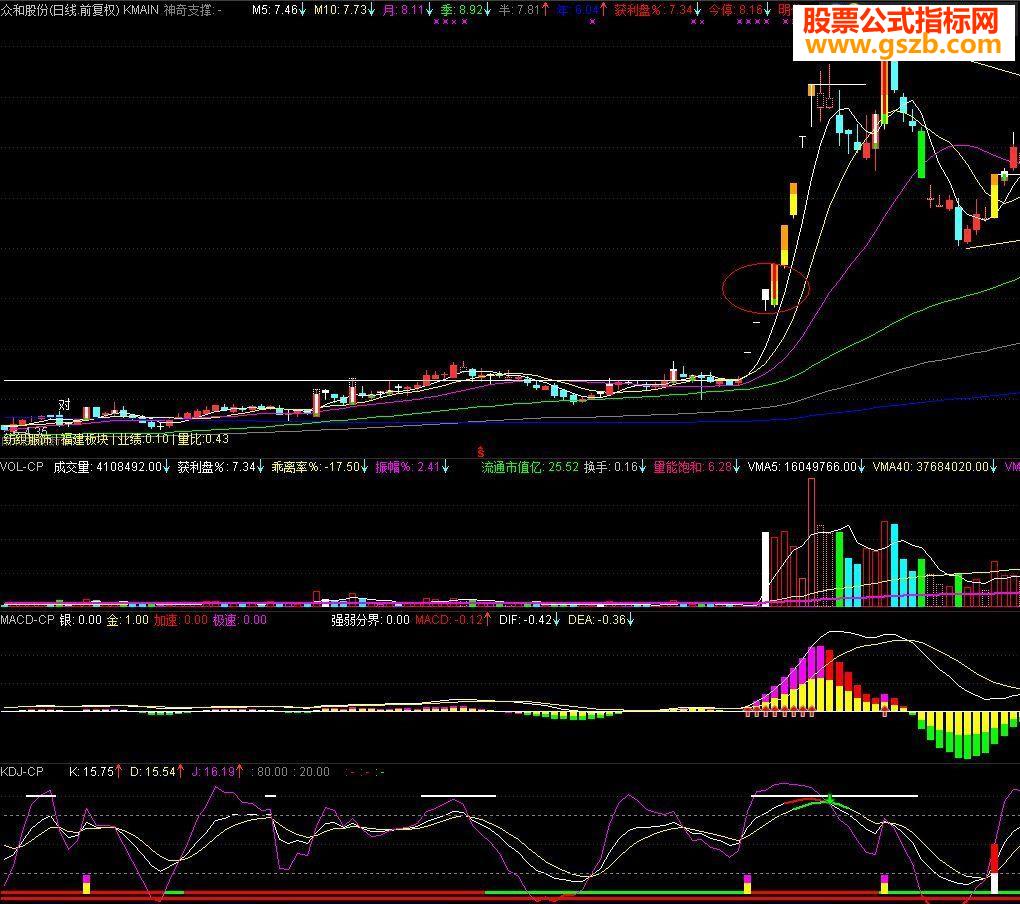
Task: Click the 年 6.04 average readout
Action: coord(582,10)
